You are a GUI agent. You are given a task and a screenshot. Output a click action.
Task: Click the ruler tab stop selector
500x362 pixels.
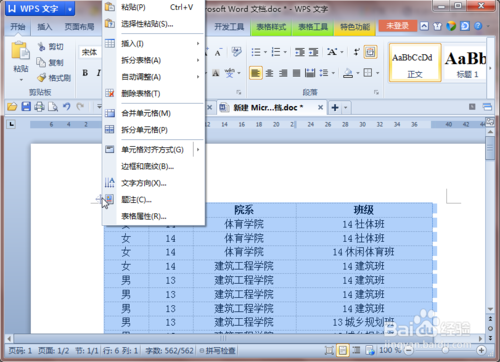pyautogui.click(x=12, y=124)
